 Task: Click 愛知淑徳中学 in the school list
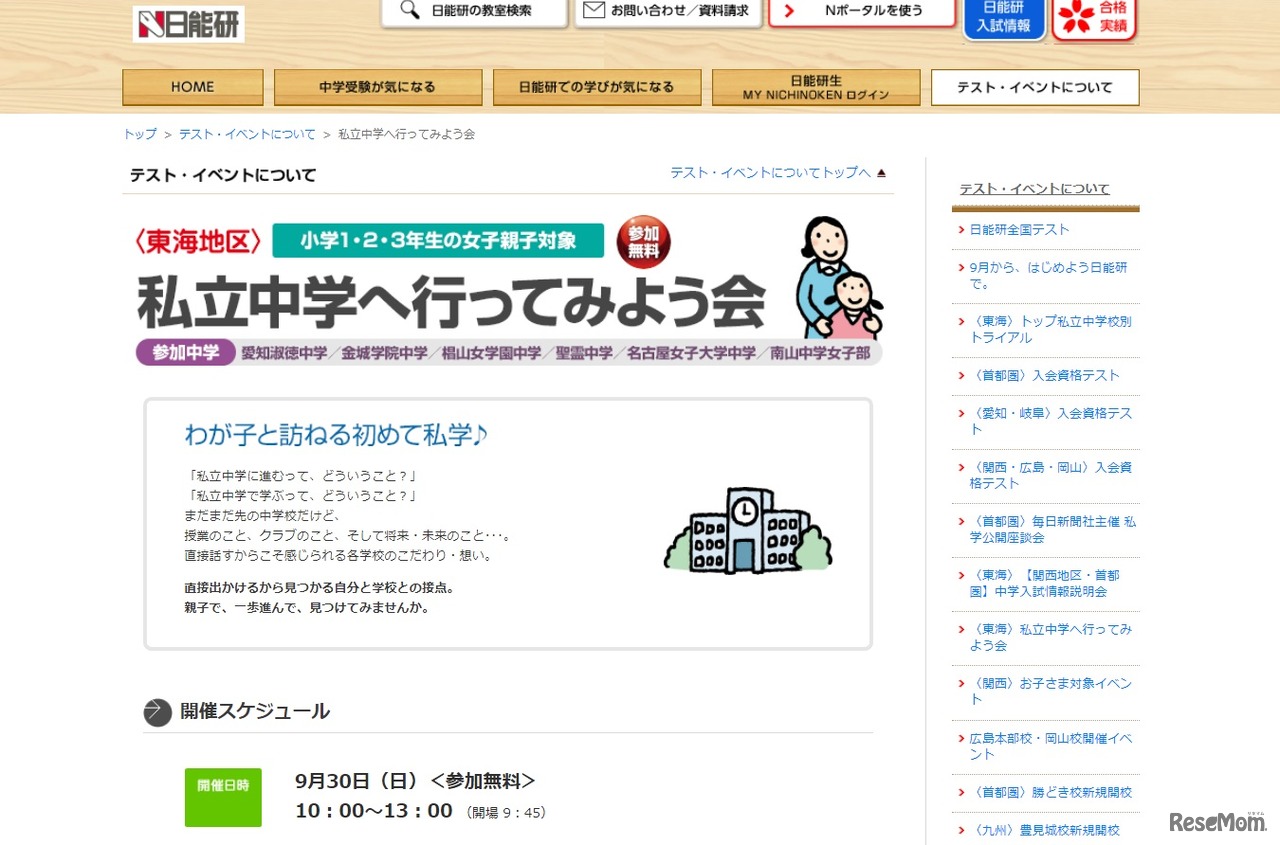[284, 354]
